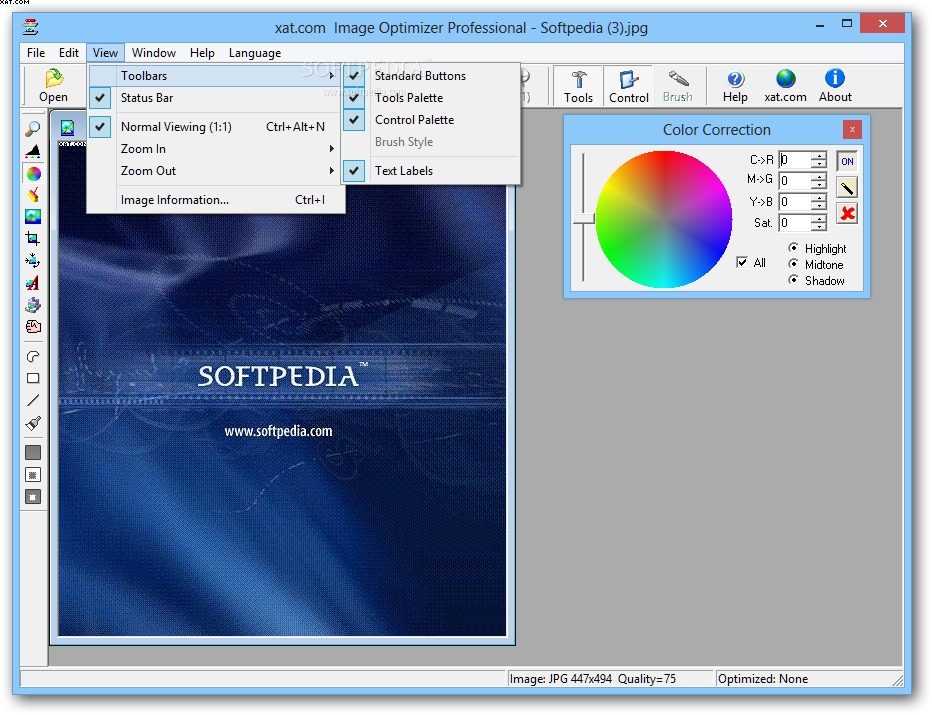This screenshot has height=715, width=932.
Task: Click the app icon in the title bar
Action: point(30,27)
